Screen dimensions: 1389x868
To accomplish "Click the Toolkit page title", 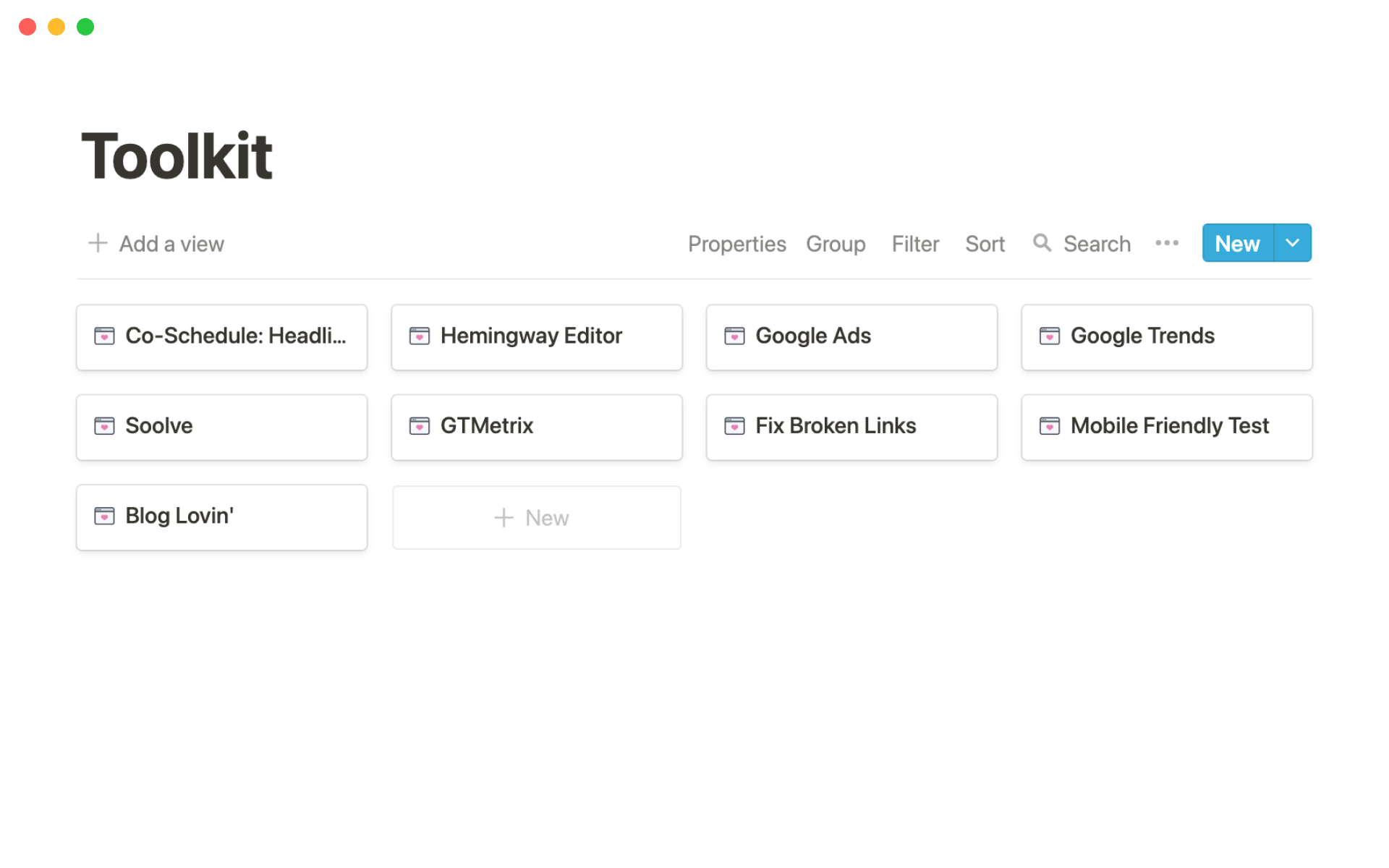I will [x=177, y=156].
